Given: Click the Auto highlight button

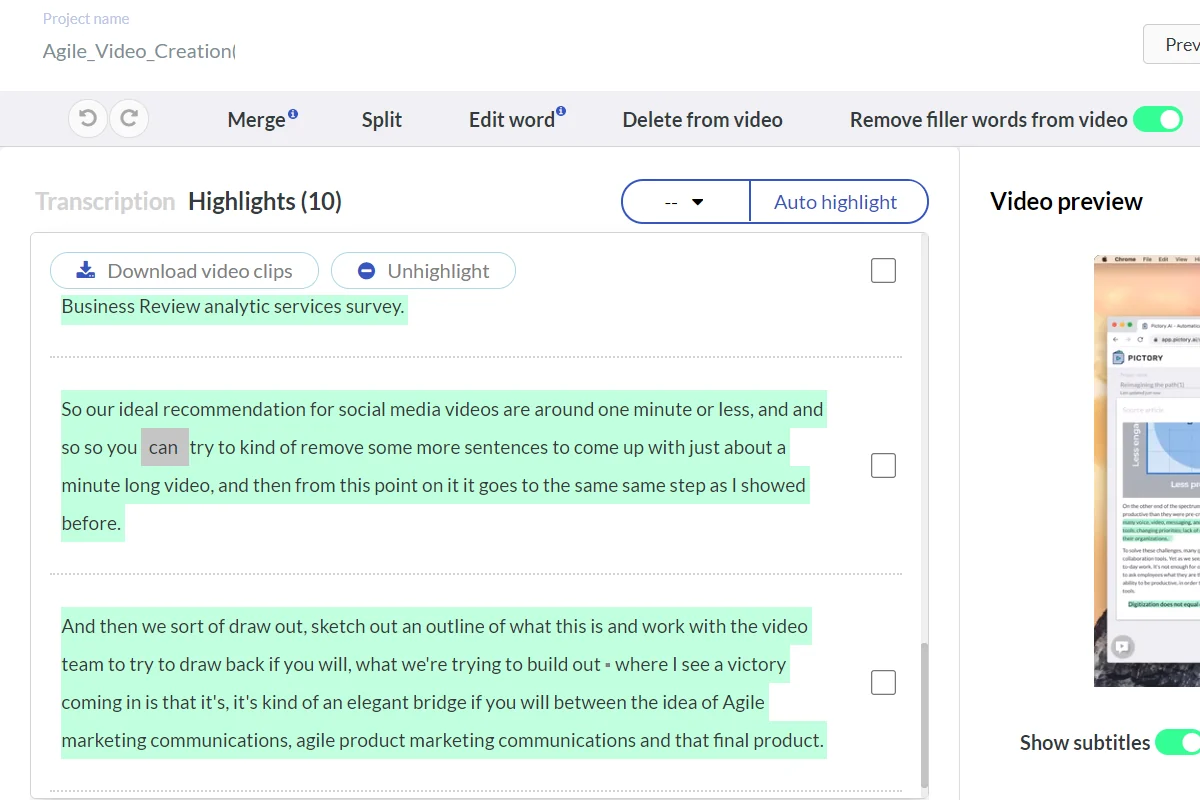Looking at the screenshot, I should click(836, 202).
